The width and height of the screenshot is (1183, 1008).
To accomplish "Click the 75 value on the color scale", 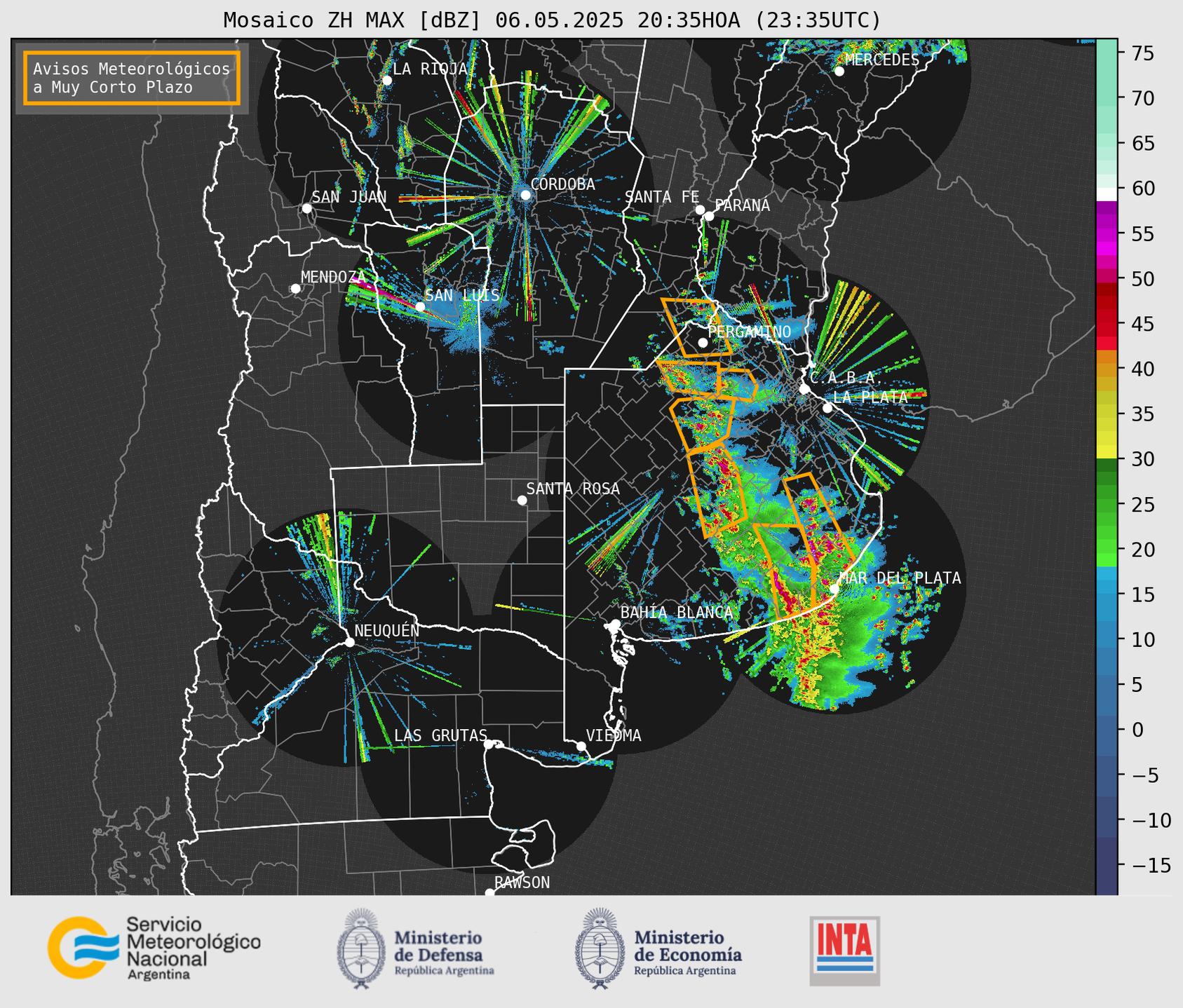I will 1142,53.
